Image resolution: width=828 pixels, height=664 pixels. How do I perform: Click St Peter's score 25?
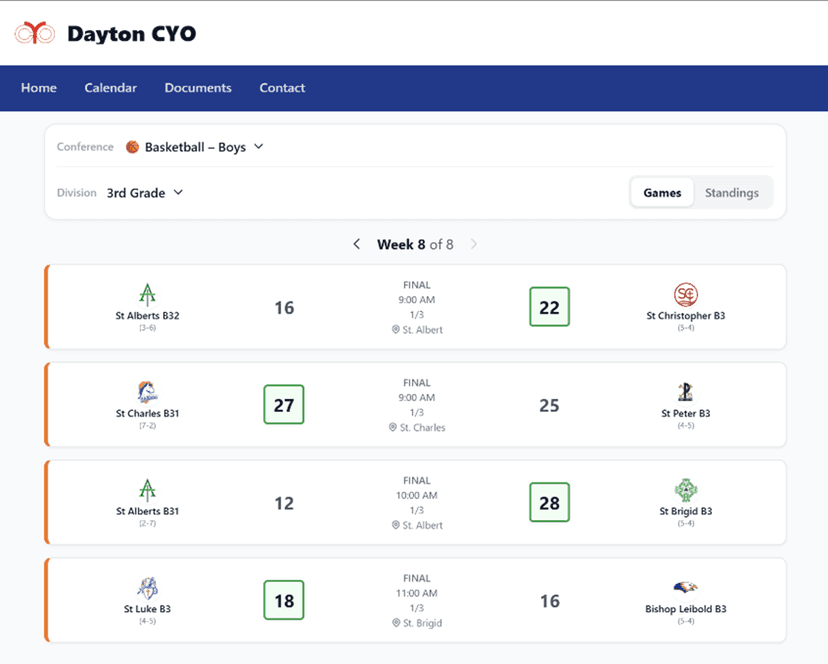point(549,405)
